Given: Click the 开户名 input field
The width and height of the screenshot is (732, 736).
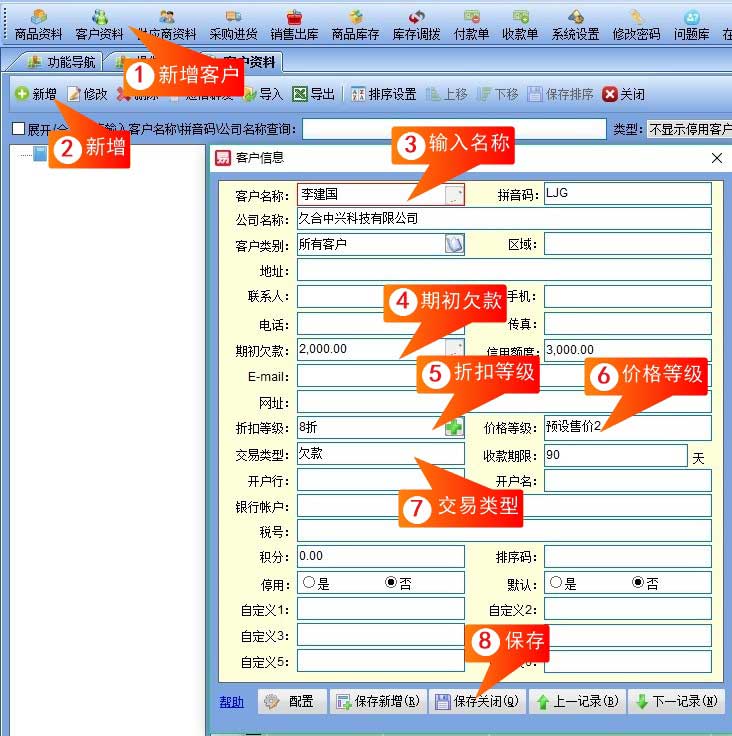Looking at the screenshot, I should [x=627, y=481].
